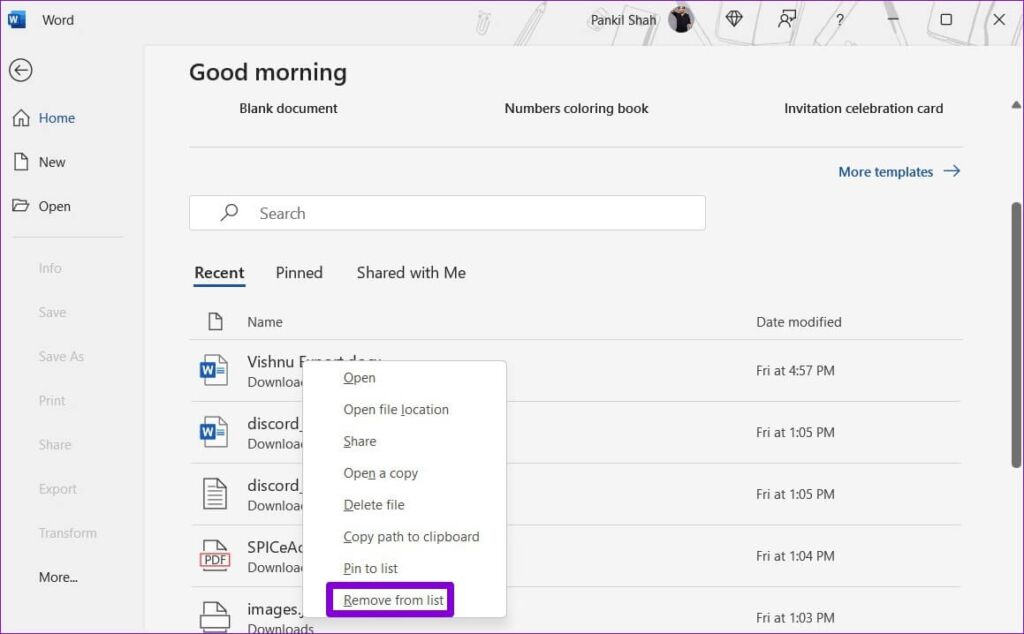This screenshot has width=1024, height=634.
Task: Click the Pankil Shah profile picture
Action: (x=681, y=19)
